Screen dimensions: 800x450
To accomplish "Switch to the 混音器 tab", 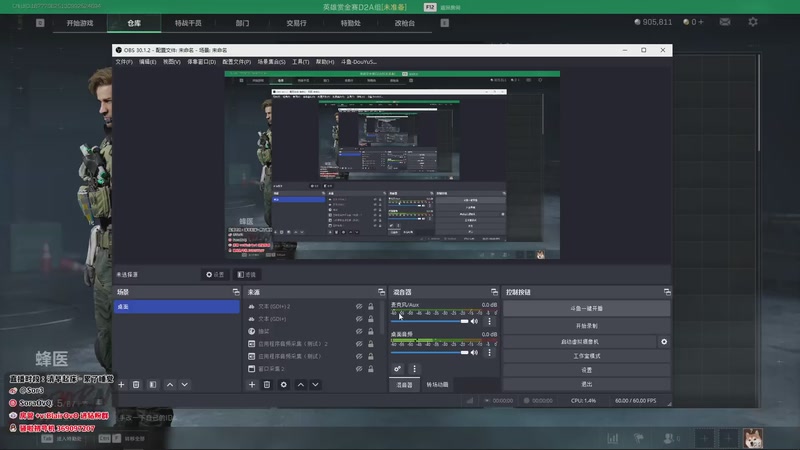I will click(x=405, y=385).
